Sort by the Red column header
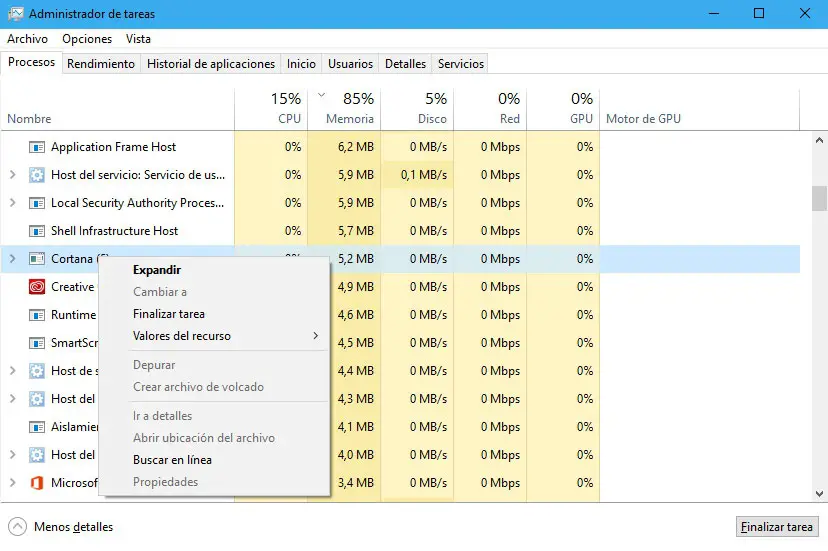 pos(490,109)
